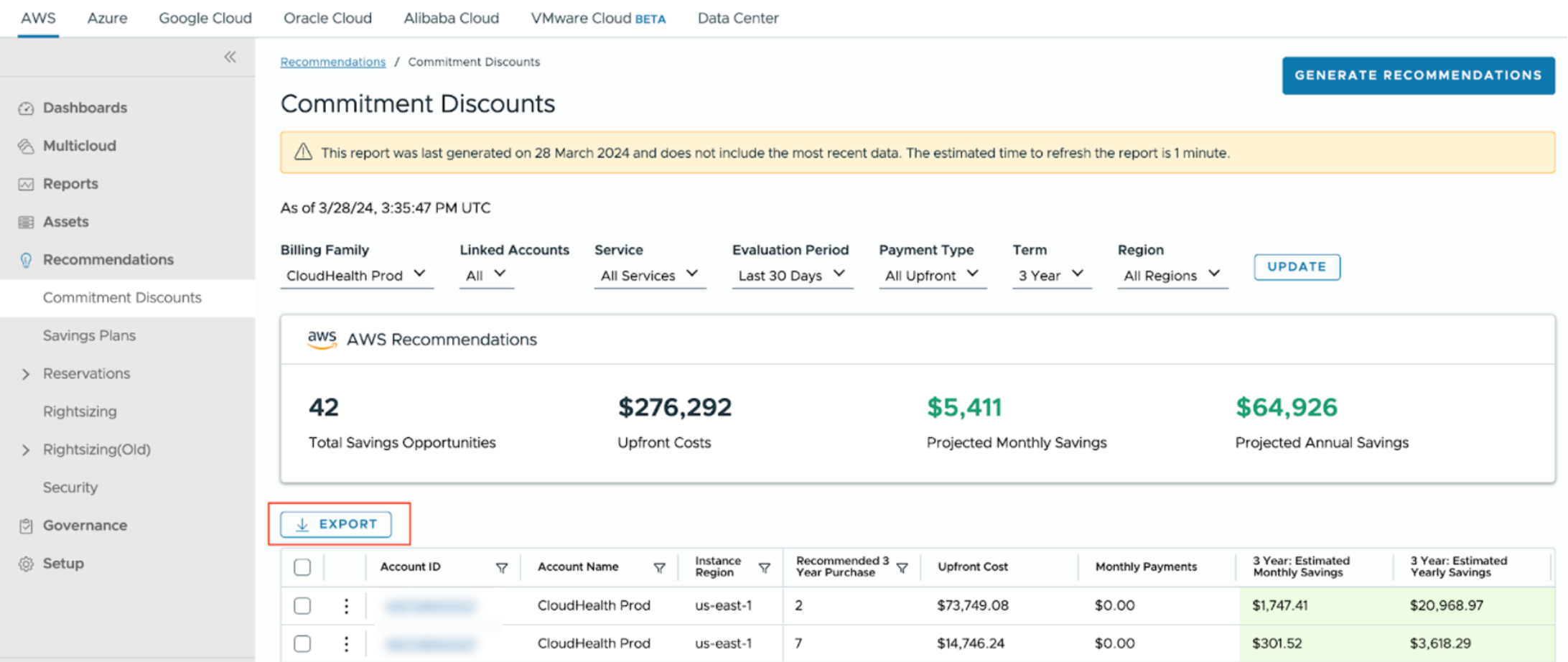Screen dimensions: 1568x662
Task: Follow the Recommendations breadcrumb link
Action: pos(332,62)
